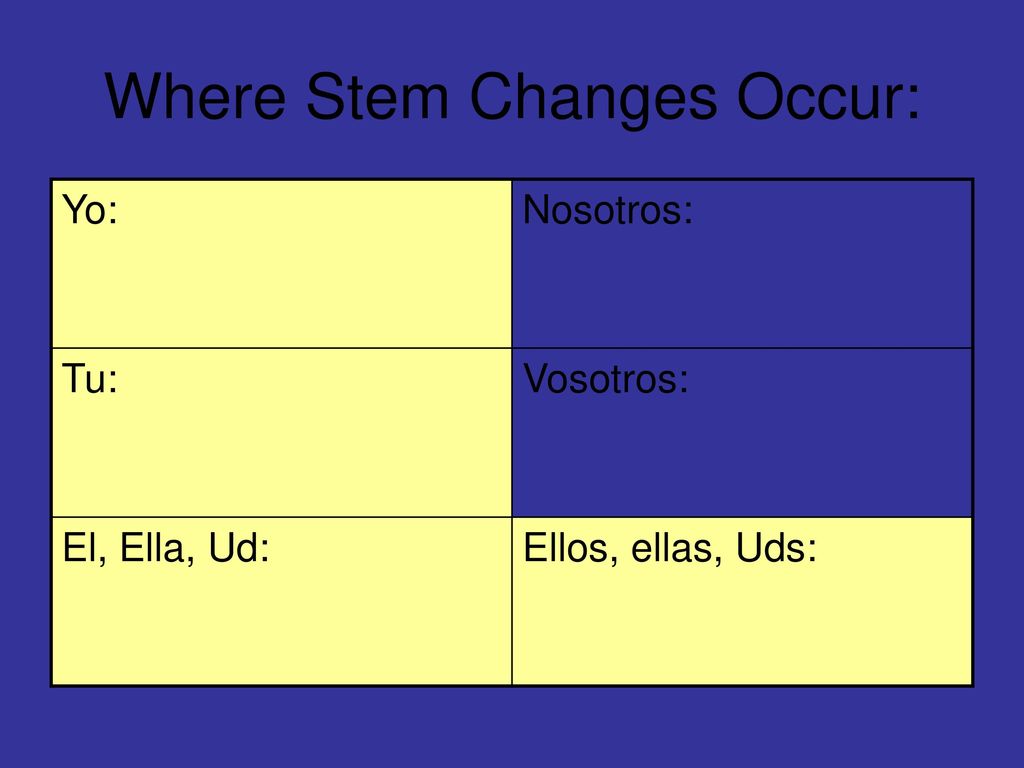
Task: Click the 'Vosotros:' label text
Action: point(605,379)
